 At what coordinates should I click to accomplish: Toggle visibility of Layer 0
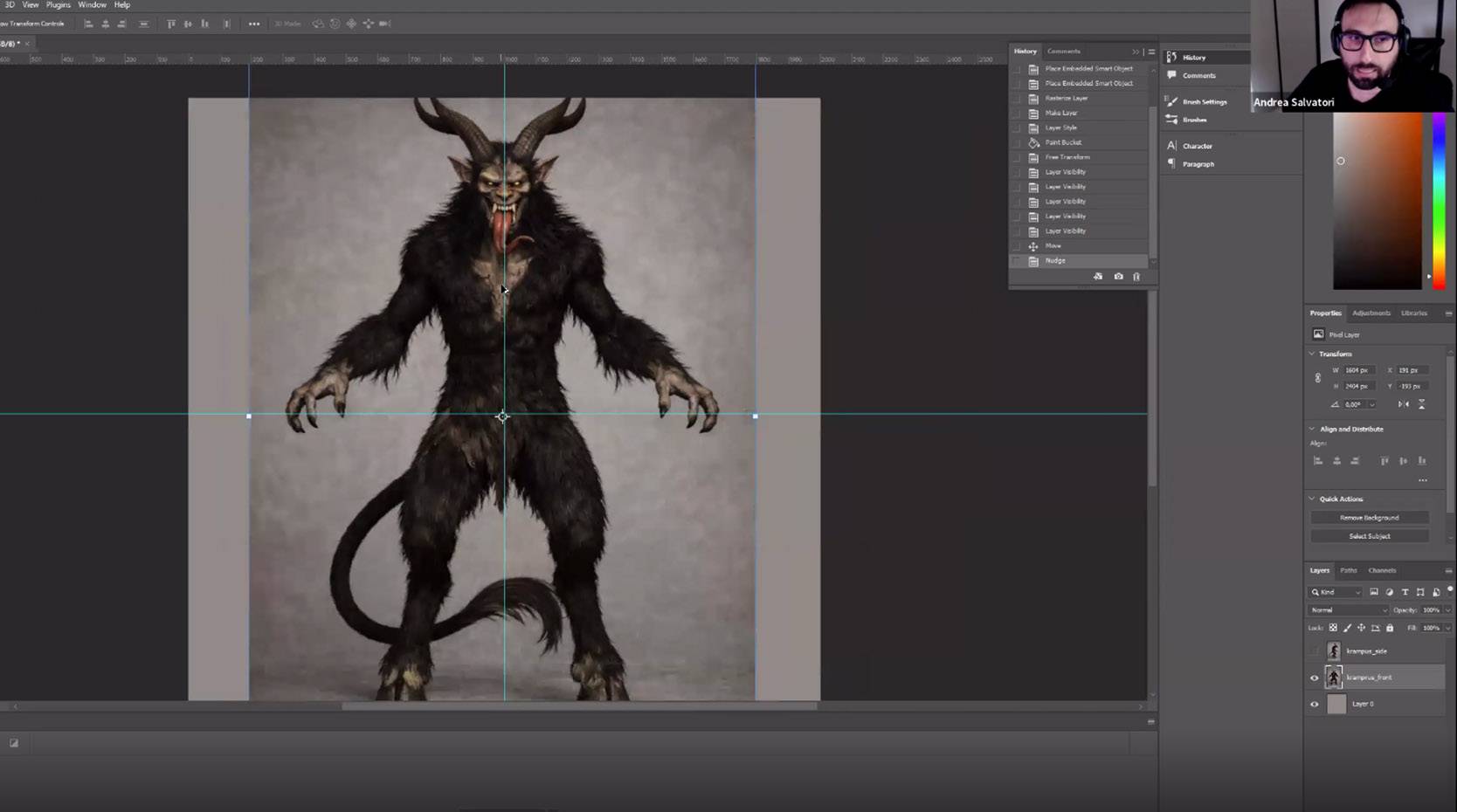click(x=1315, y=704)
